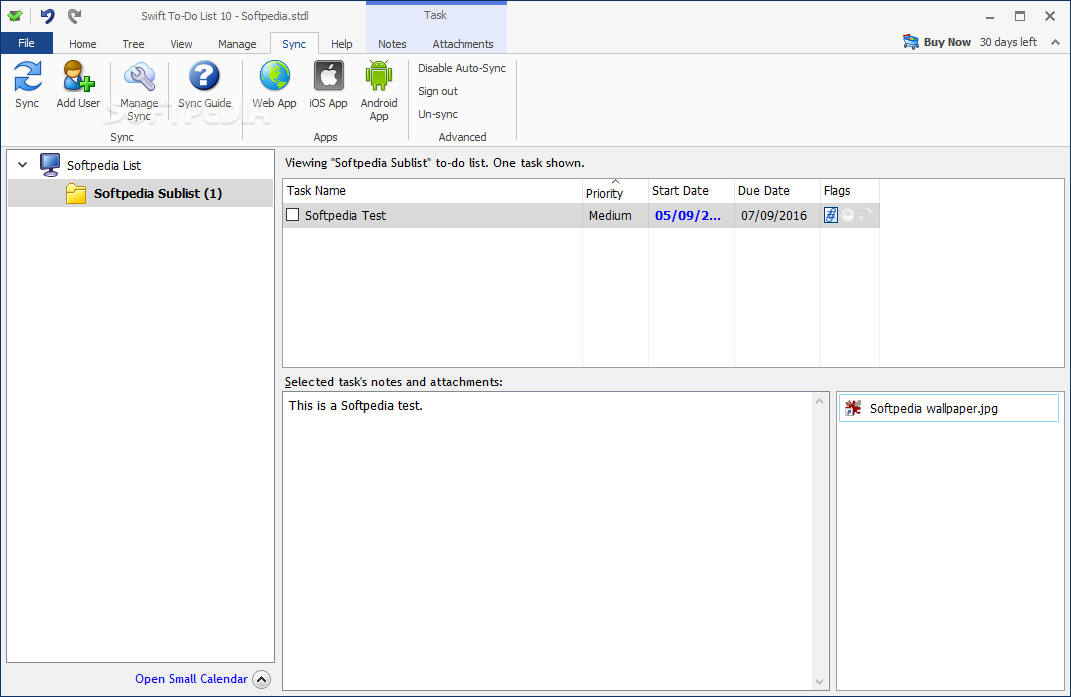Click the reminder clock flag of Softpedia Test
This screenshot has height=697, width=1071.
coord(848,215)
